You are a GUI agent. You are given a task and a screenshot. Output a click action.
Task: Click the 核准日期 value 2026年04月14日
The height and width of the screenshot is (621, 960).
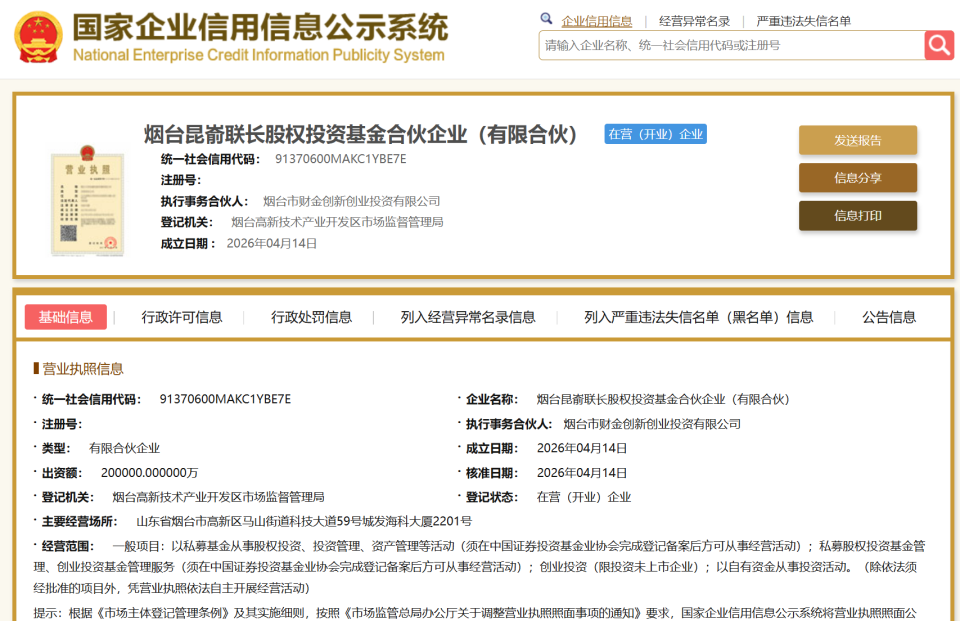[x=582, y=473]
